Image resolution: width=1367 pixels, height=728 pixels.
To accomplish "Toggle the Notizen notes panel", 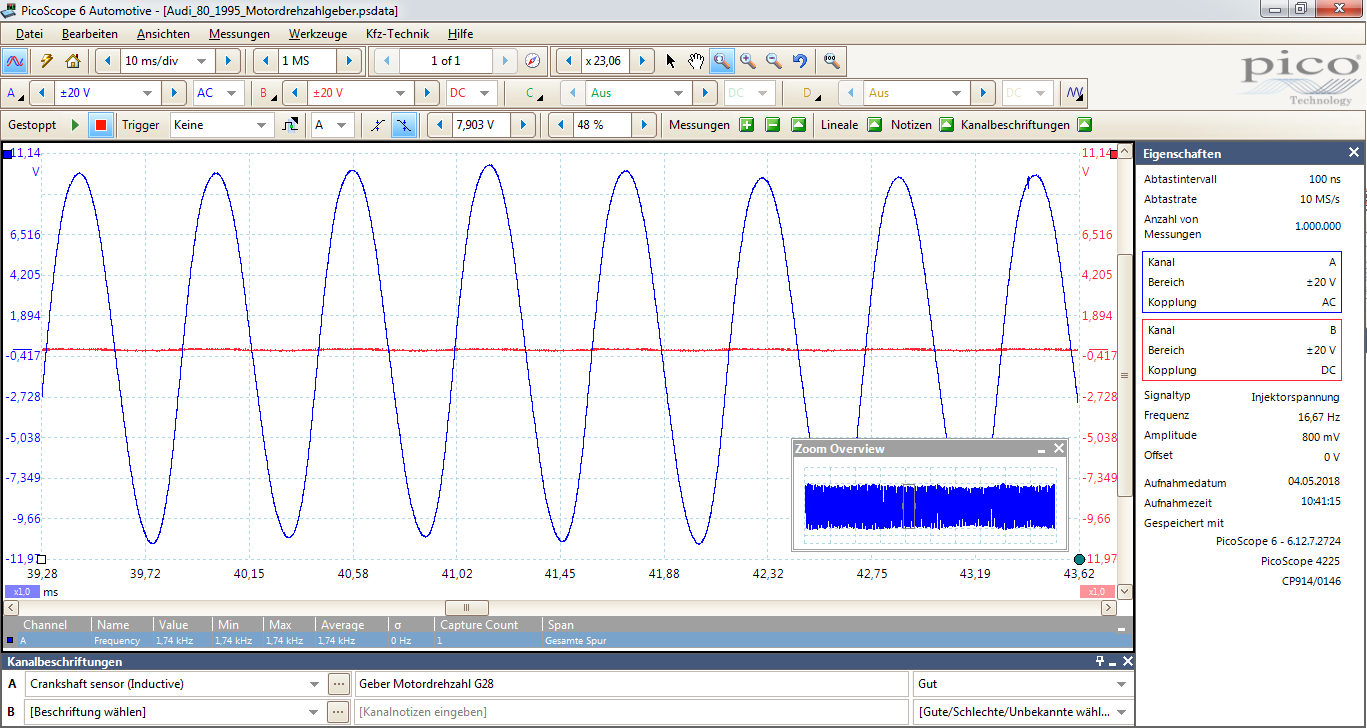I will (x=946, y=125).
